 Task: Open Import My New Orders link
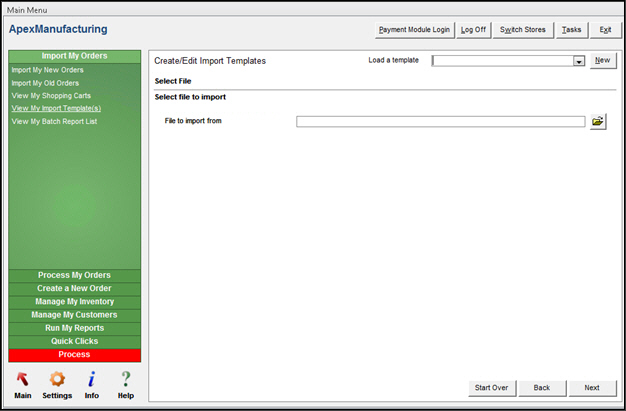[48, 70]
